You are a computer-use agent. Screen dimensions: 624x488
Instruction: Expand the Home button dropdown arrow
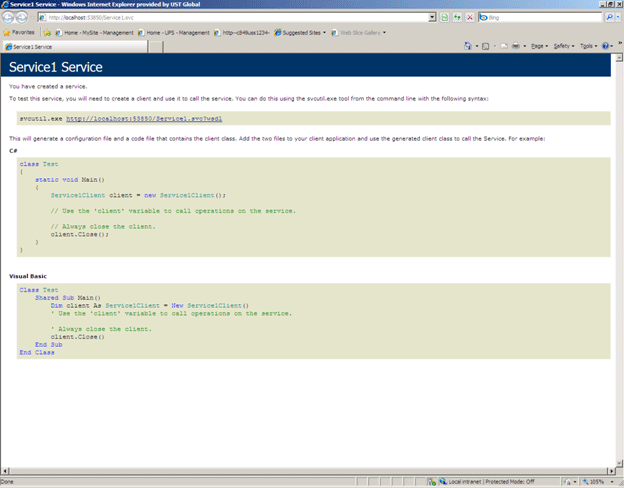click(x=477, y=46)
